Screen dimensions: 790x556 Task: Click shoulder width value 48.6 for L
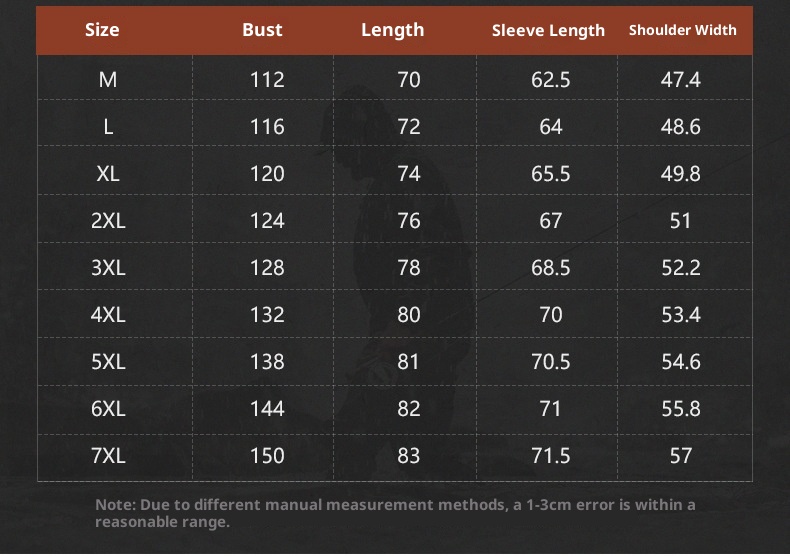(681, 126)
